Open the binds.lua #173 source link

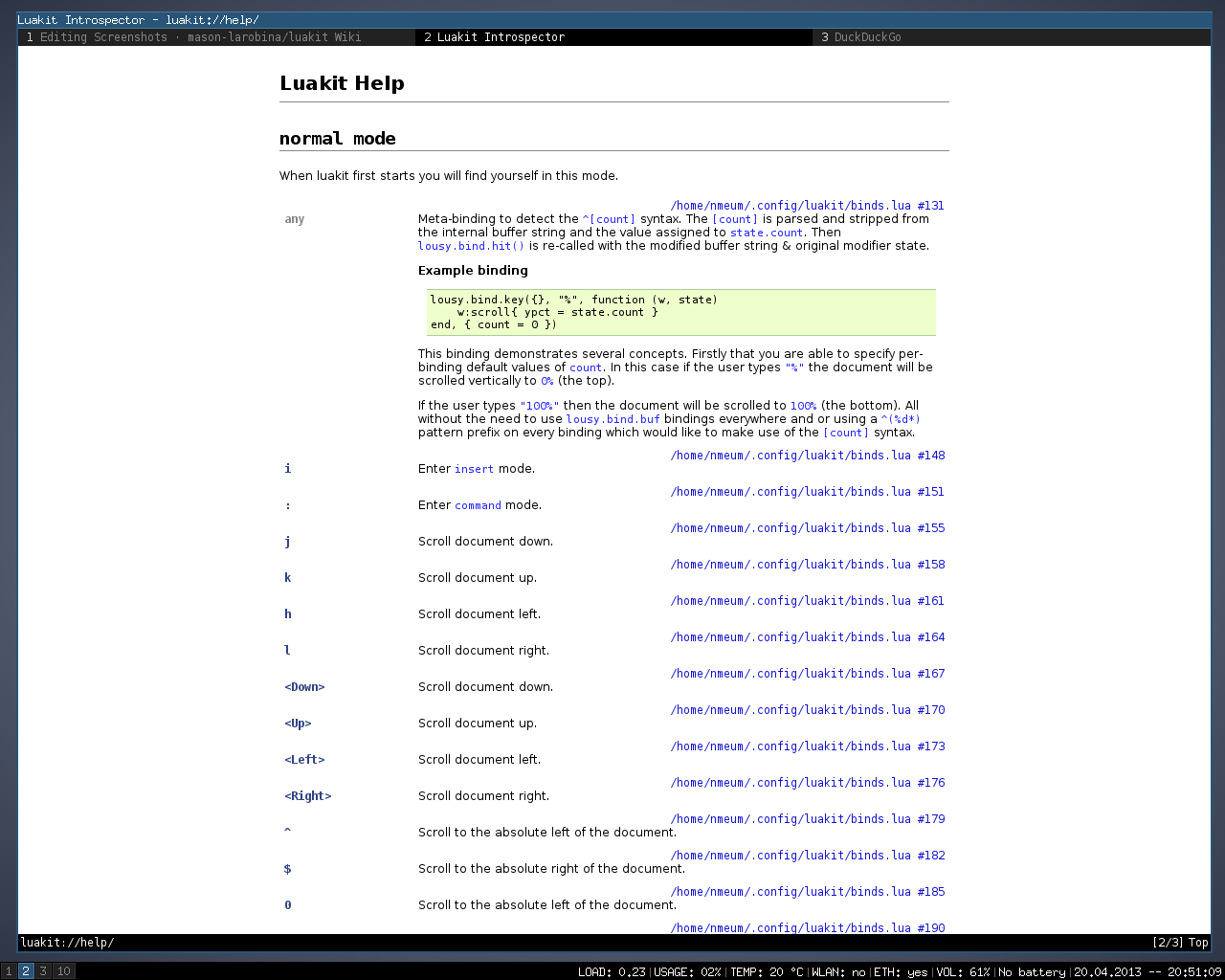(x=807, y=746)
